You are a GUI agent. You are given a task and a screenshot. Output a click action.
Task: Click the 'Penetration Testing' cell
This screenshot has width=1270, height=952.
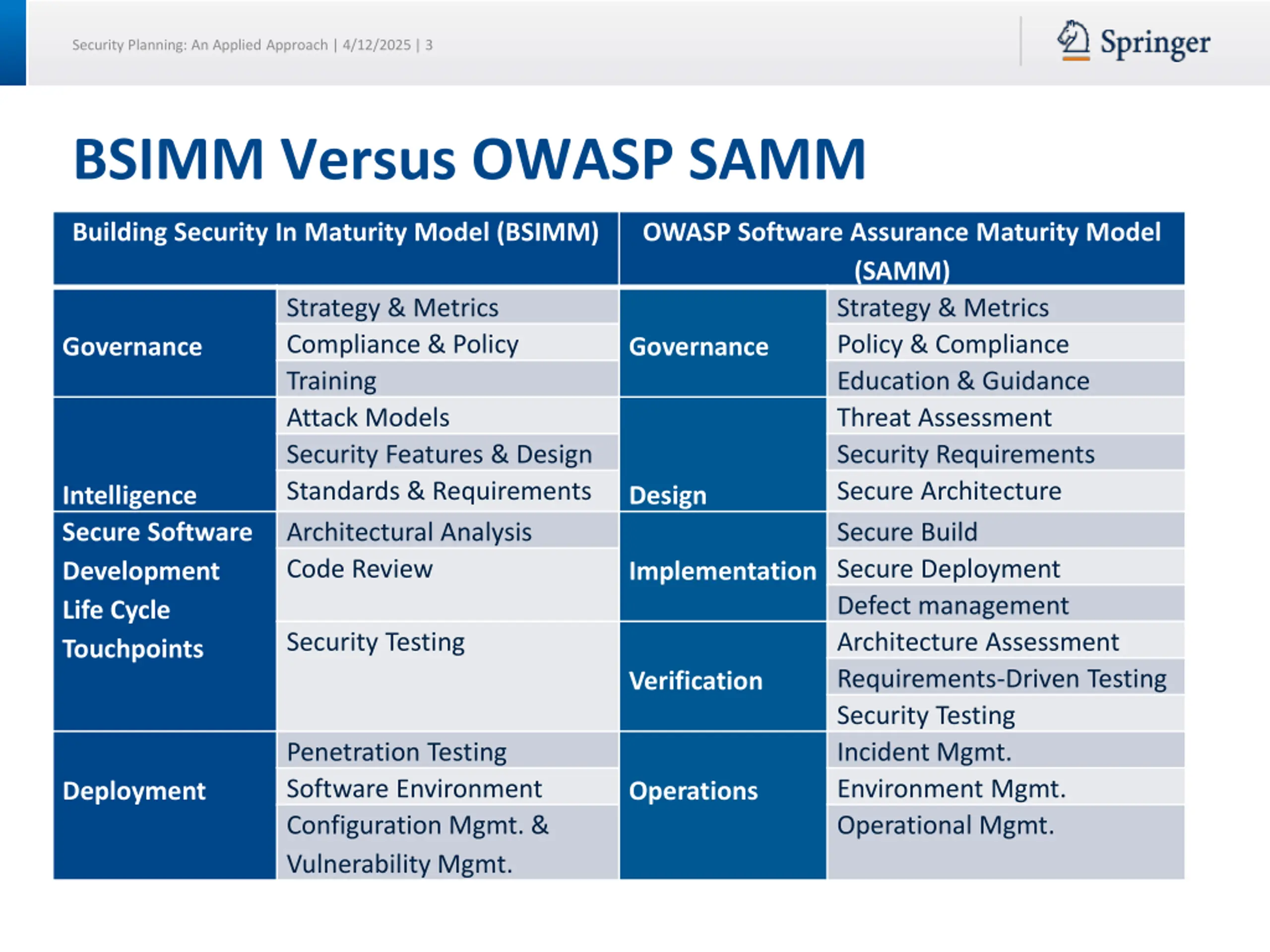[448, 749]
